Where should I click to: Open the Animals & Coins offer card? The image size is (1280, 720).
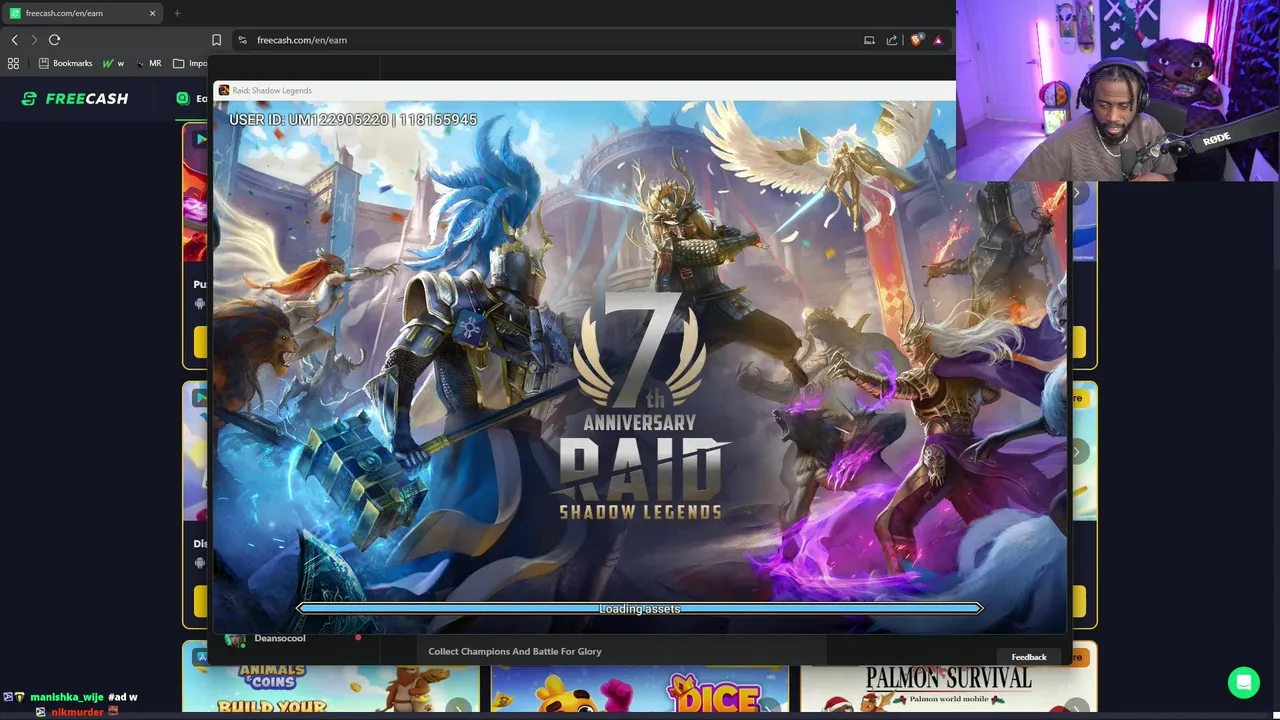(x=331, y=690)
